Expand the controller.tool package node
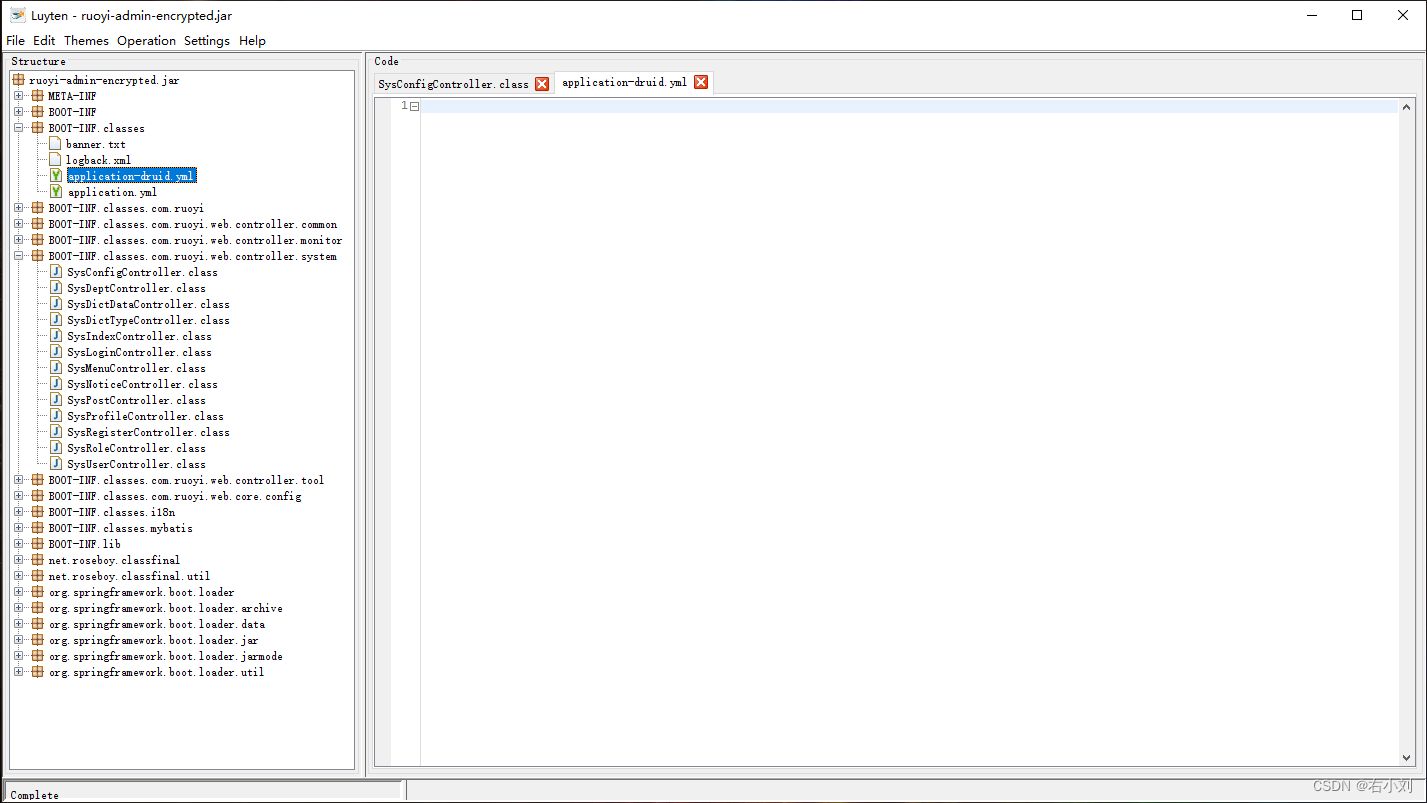1427x803 pixels. [x=18, y=480]
